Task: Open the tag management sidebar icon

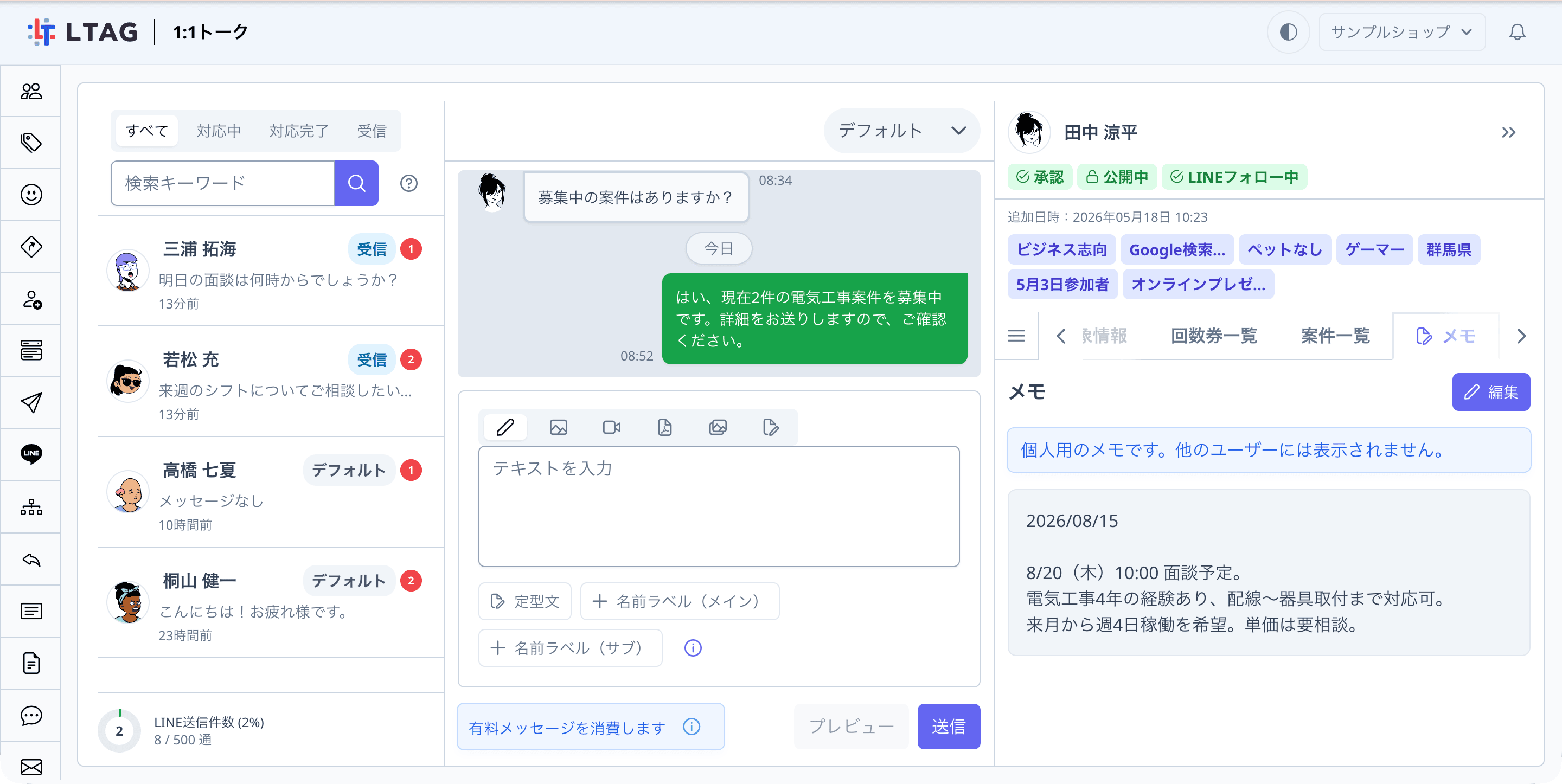Action: pyautogui.click(x=31, y=143)
